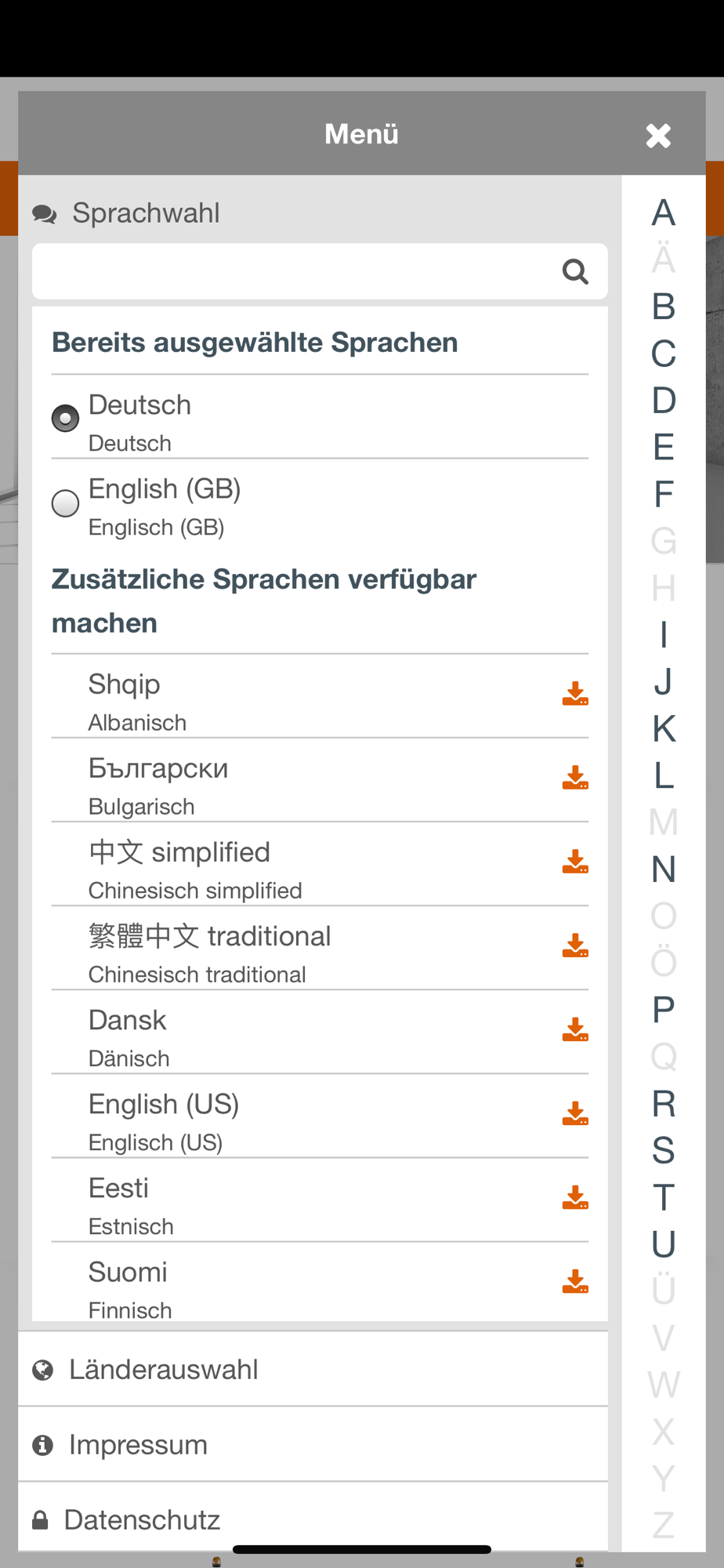Jump to letter D in index
This screenshot has height=1568, width=724.
click(x=663, y=400)
